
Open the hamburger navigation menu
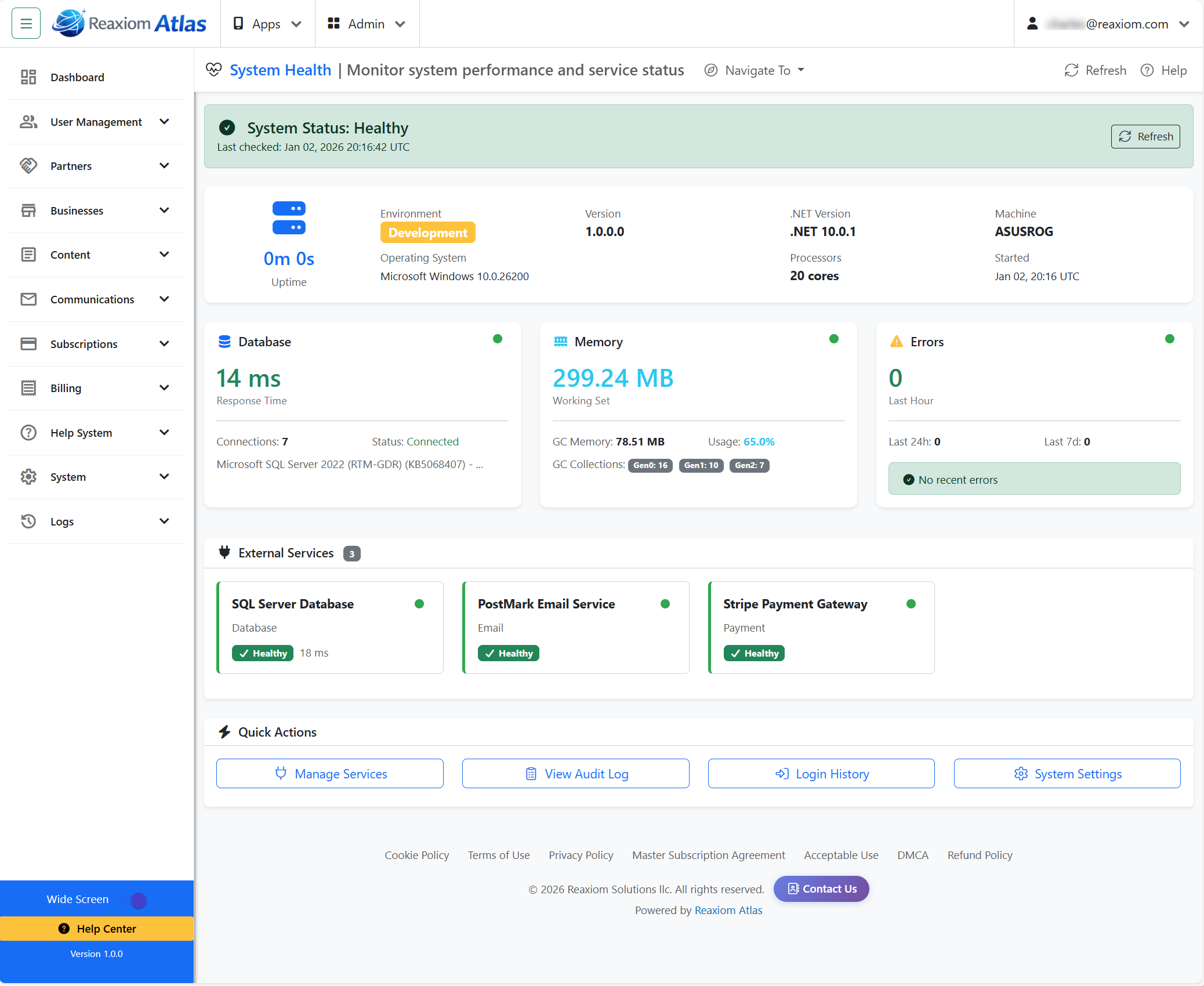point(26,23)
